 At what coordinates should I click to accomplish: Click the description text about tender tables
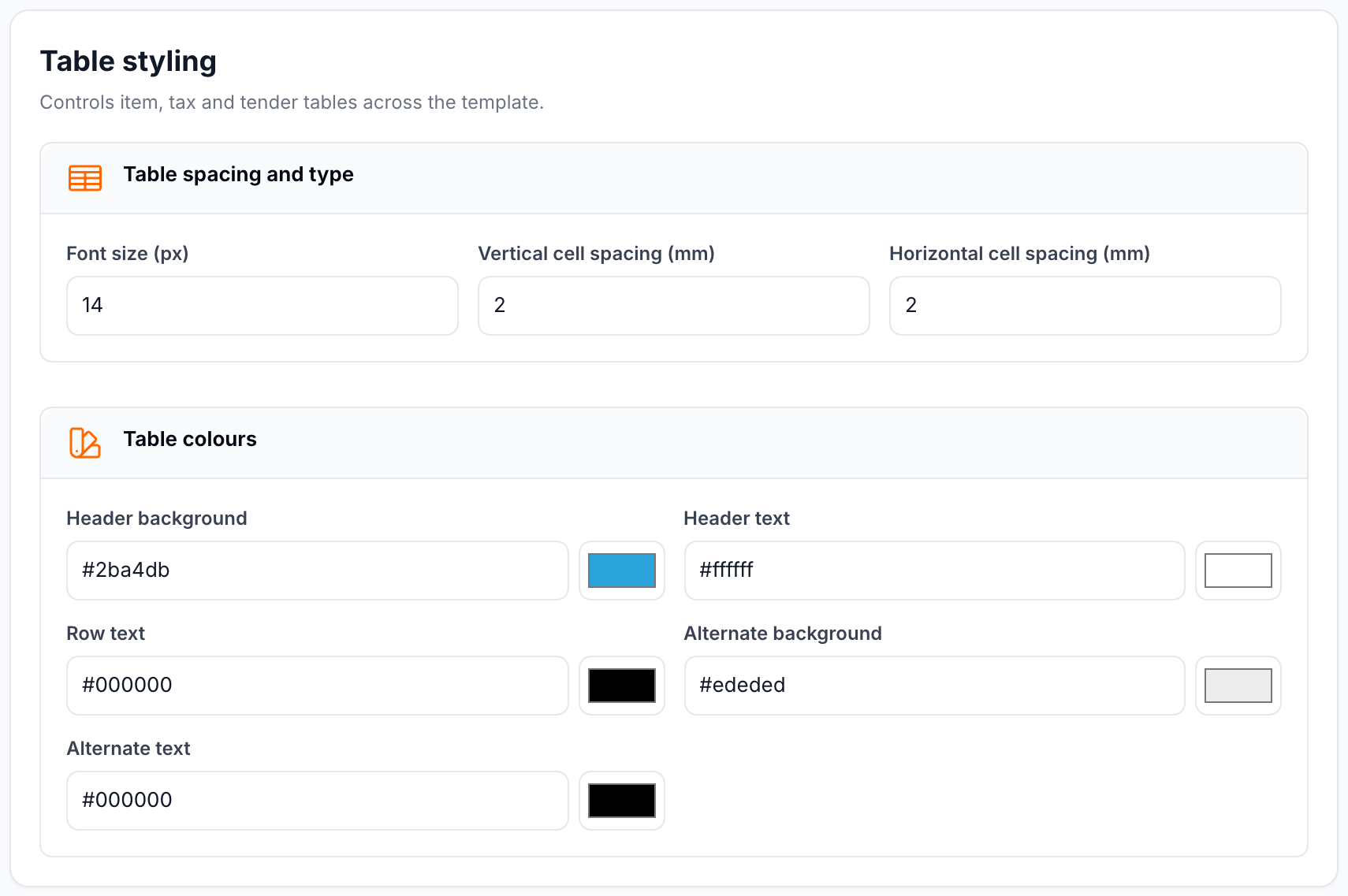pos(292,102)
